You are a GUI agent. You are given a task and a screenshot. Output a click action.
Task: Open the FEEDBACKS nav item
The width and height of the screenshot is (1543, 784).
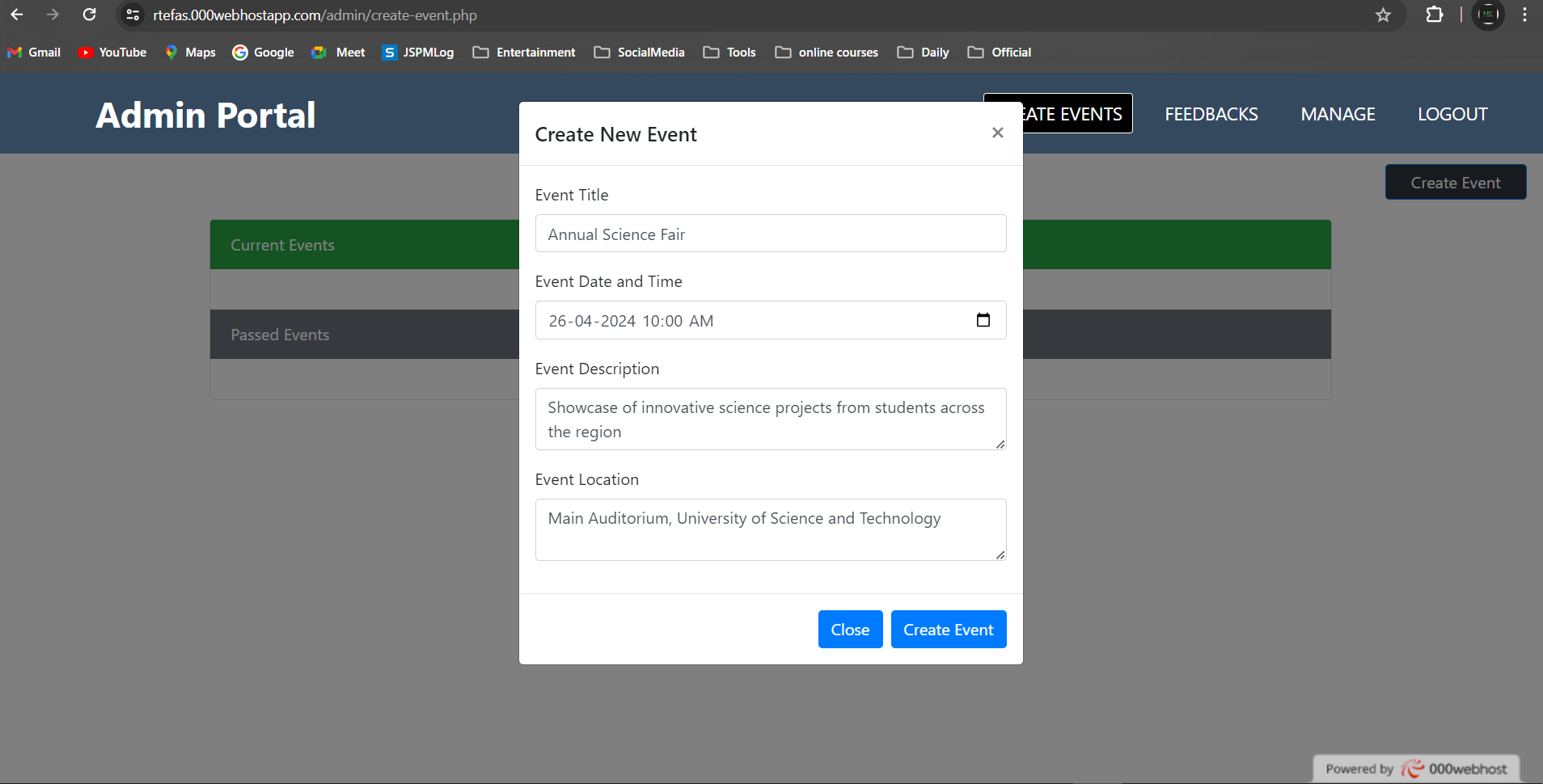tap(1211, 114)
